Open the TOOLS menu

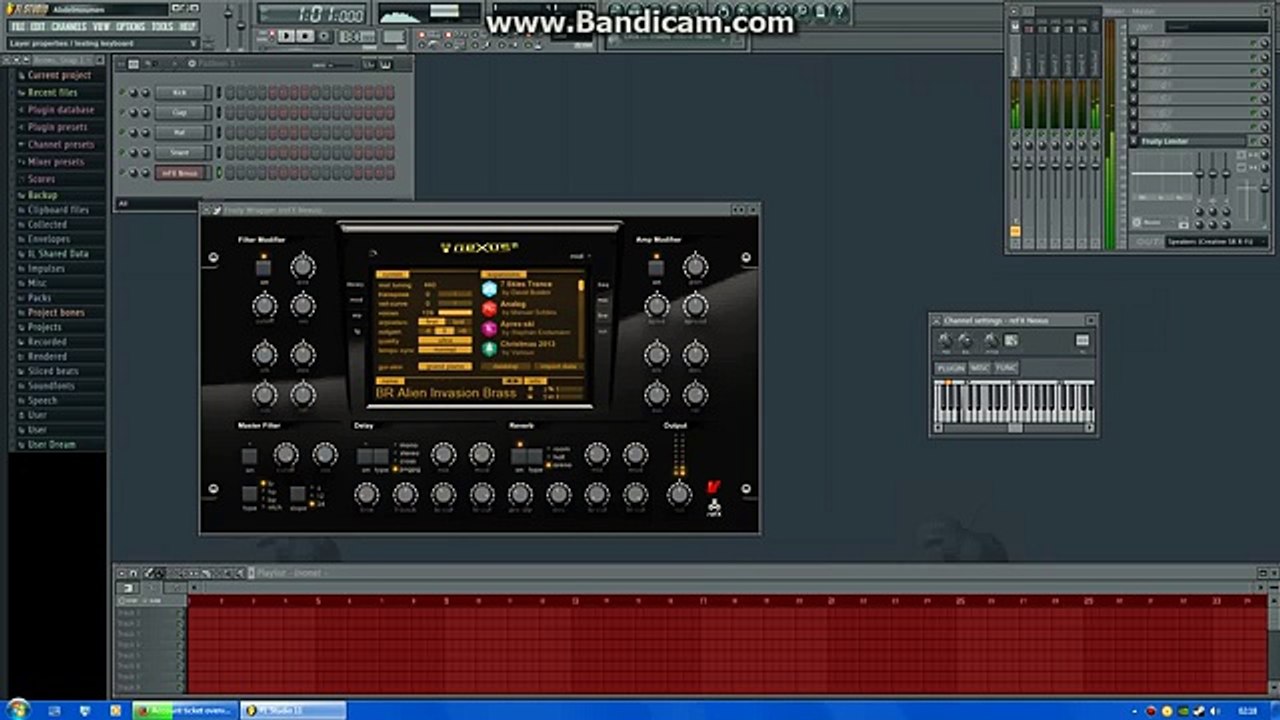162,26
